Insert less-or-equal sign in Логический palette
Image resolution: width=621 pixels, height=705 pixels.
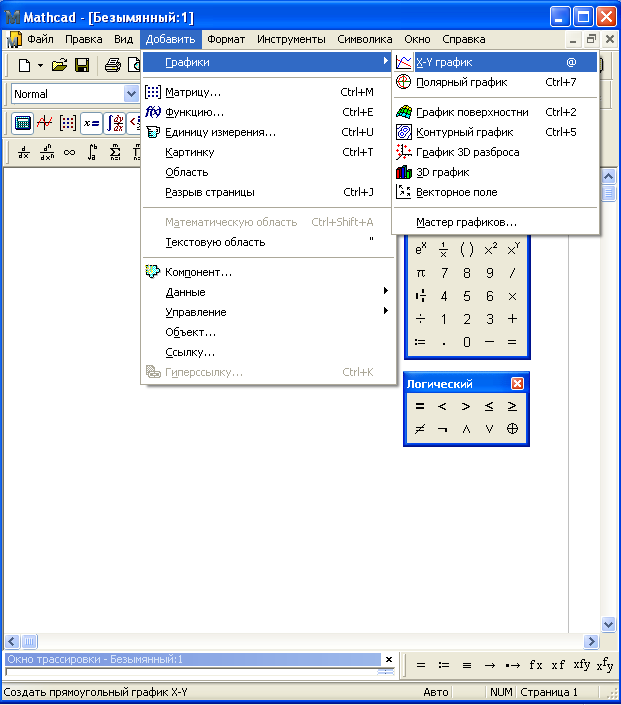point(489,406)
